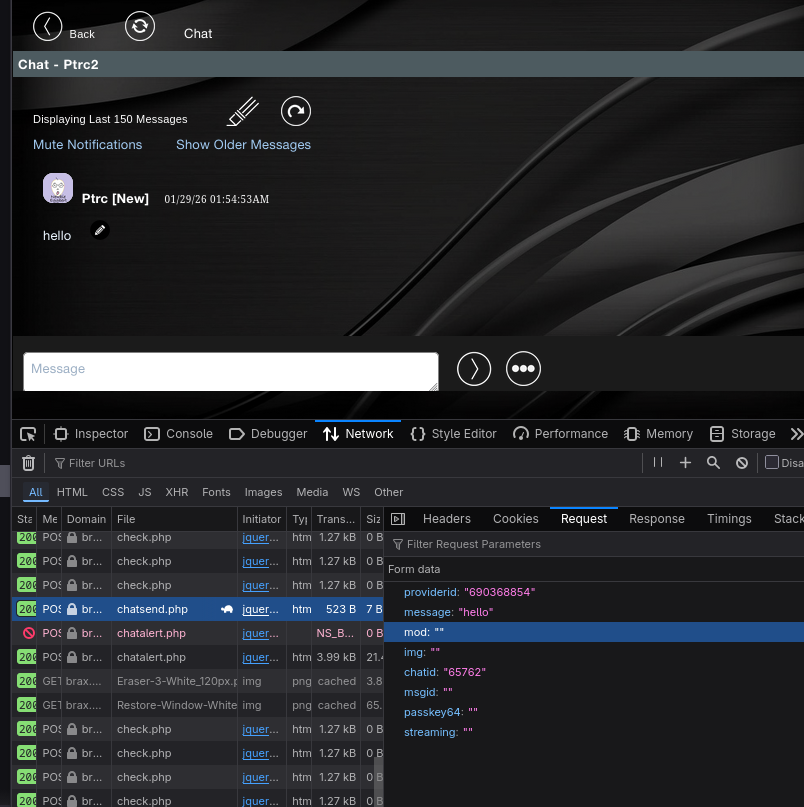Click the pencil edit icon beside hello

[100, 230]
